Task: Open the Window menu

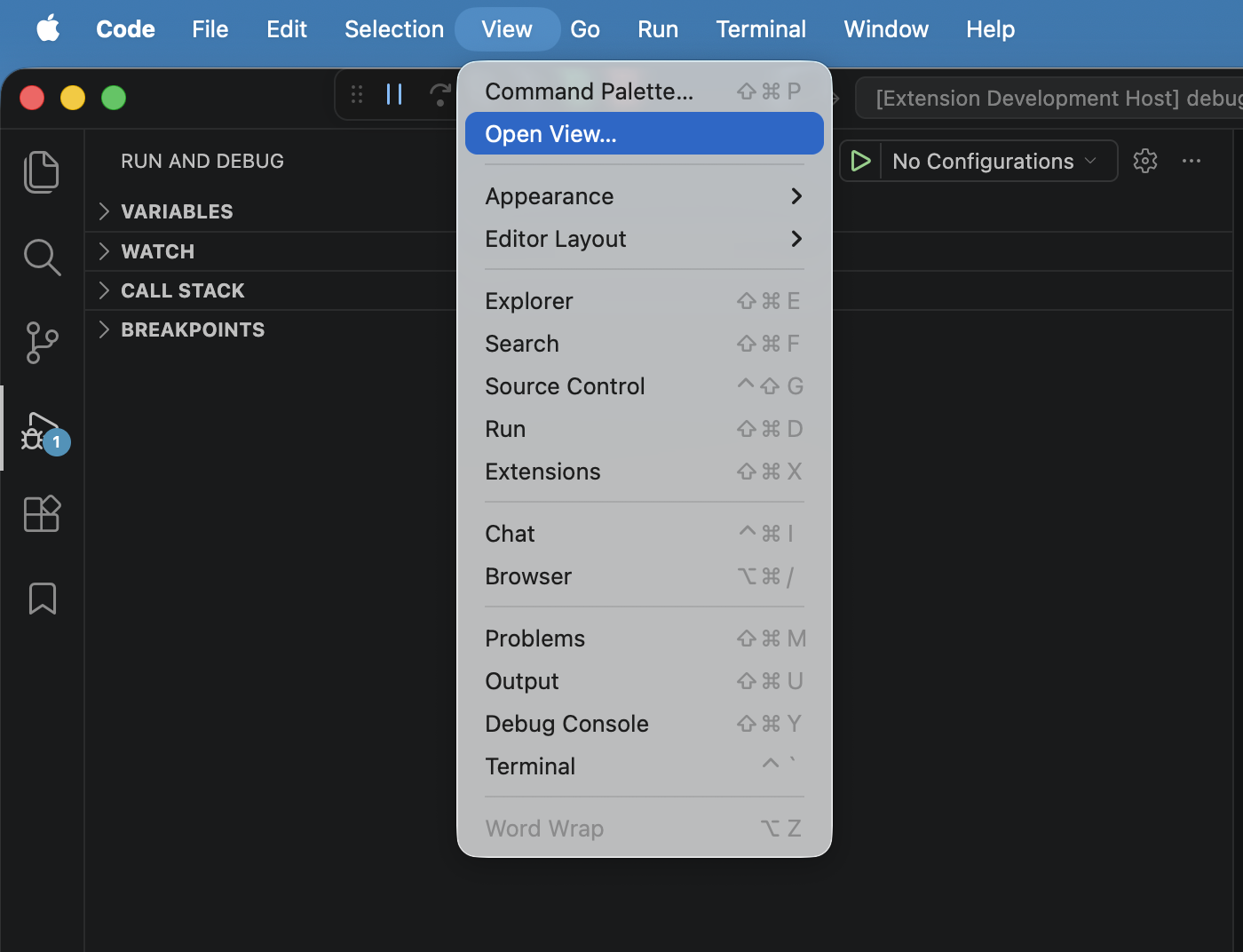Action: 886,28
